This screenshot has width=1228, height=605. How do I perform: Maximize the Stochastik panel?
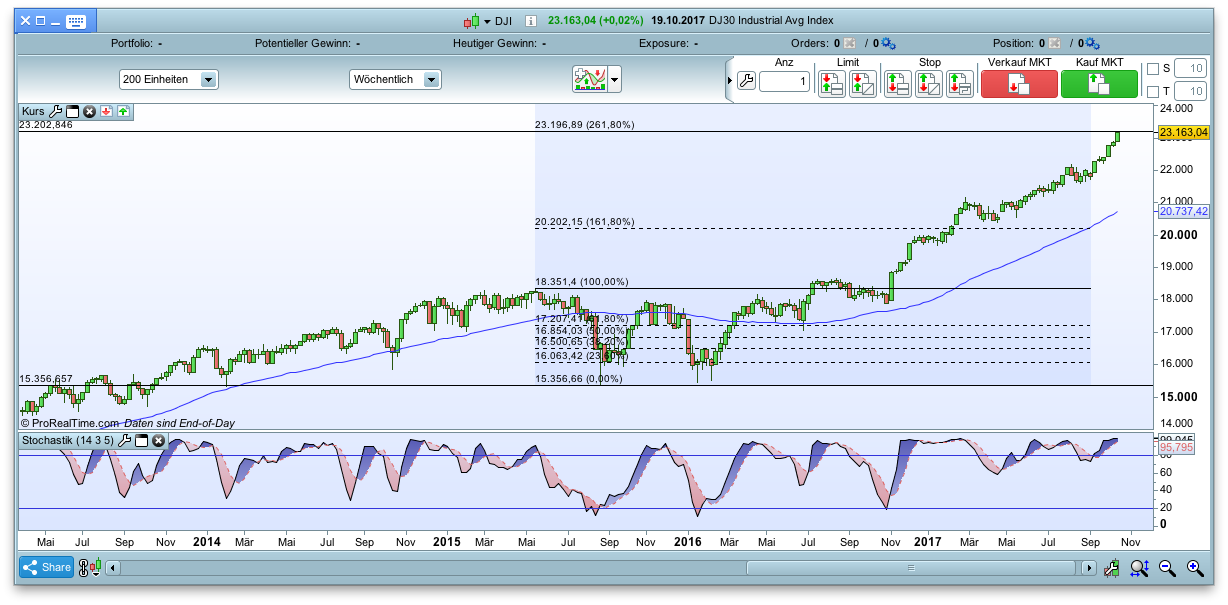[x=141, y=440]
